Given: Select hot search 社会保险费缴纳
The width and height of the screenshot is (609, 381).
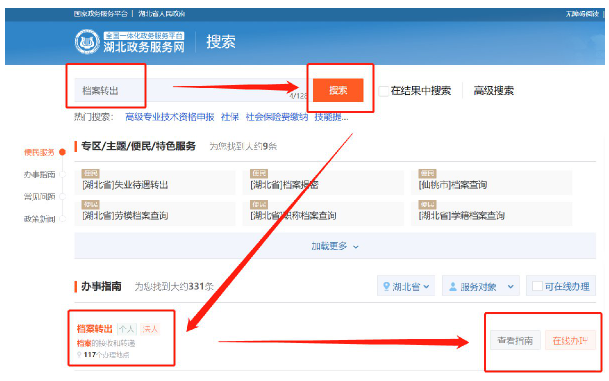Looking at the screenshot, I should coord(277,117).
